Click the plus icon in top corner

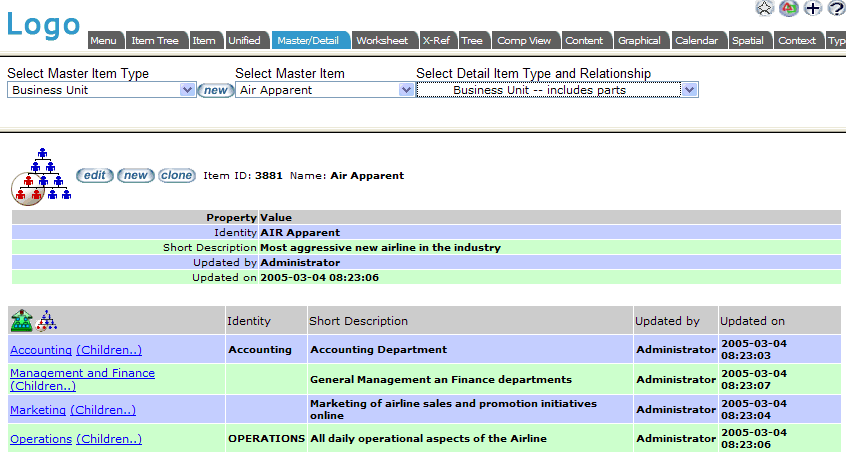coord(813,8)
